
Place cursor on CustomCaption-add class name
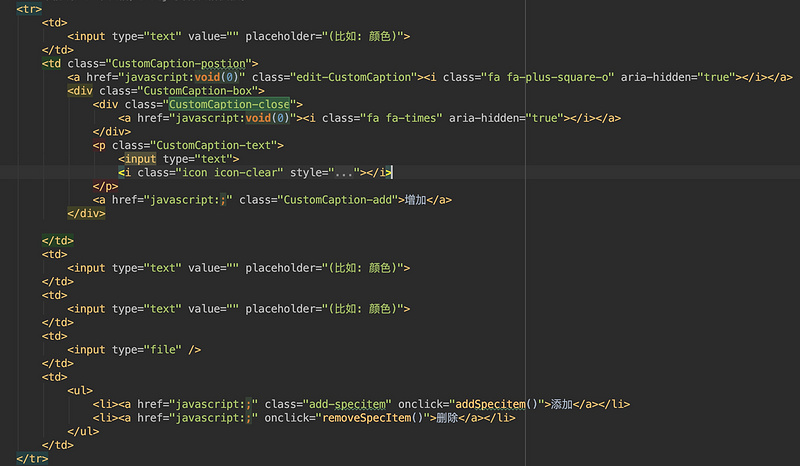pyautogui.click(x=338, y=200)
